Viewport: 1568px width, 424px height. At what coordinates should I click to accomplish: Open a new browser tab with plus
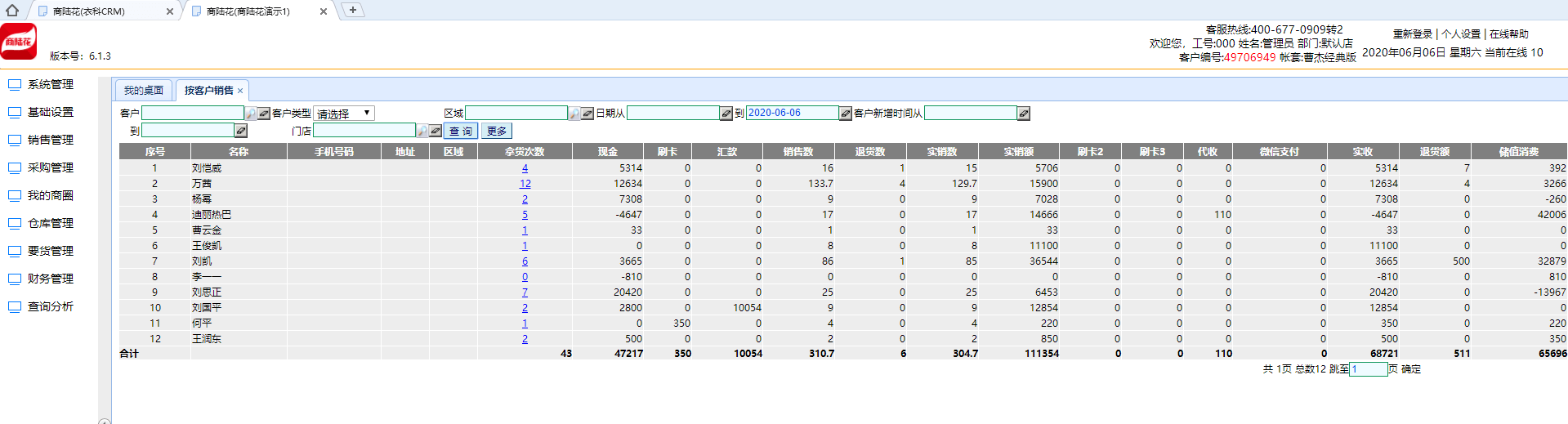(x=352, y=10)
